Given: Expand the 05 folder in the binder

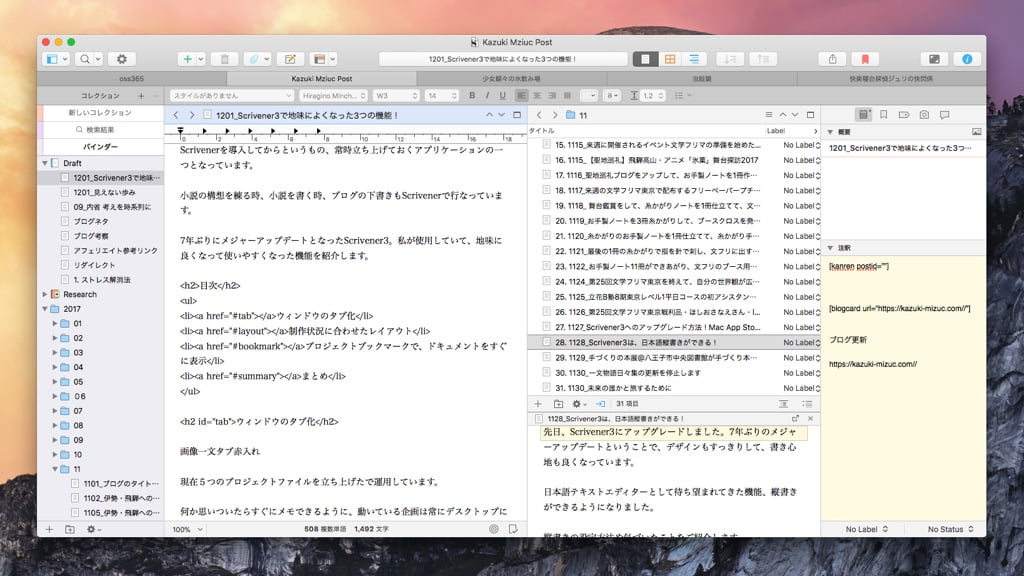Looking at the screenshot, I should (x=55, y=382).
